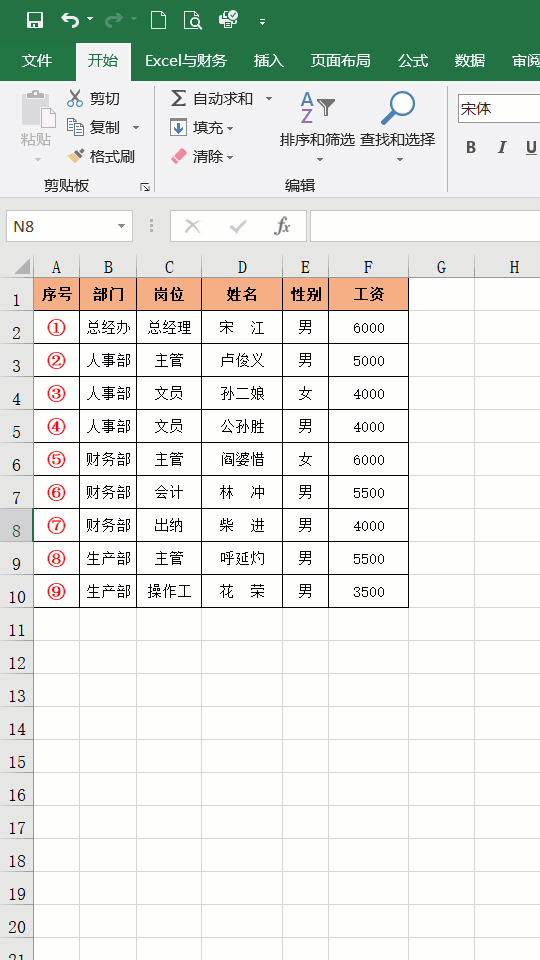The image size is (540, 960).
Task: Select column F header
Action: (368, 267)
